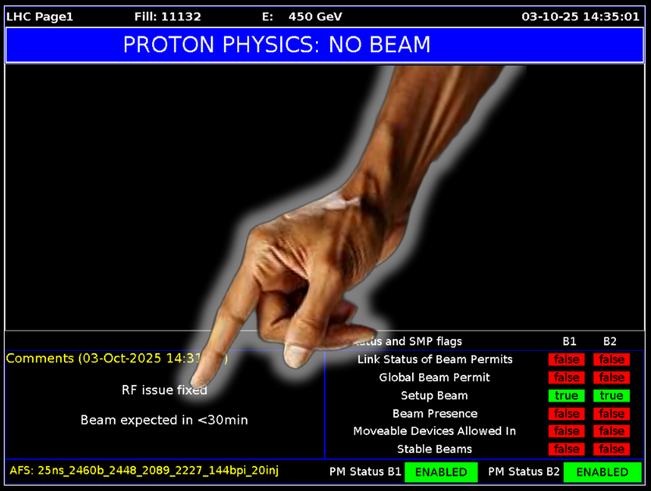
Task: Click the date and time stamp
Action: pyautogui.click(x=580, y=17)
